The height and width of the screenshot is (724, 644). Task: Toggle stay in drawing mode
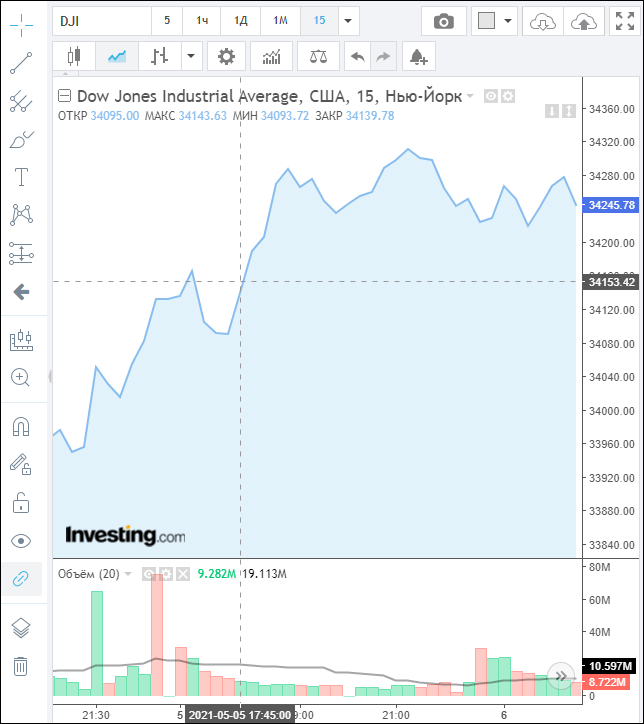[x=21, y=464]
